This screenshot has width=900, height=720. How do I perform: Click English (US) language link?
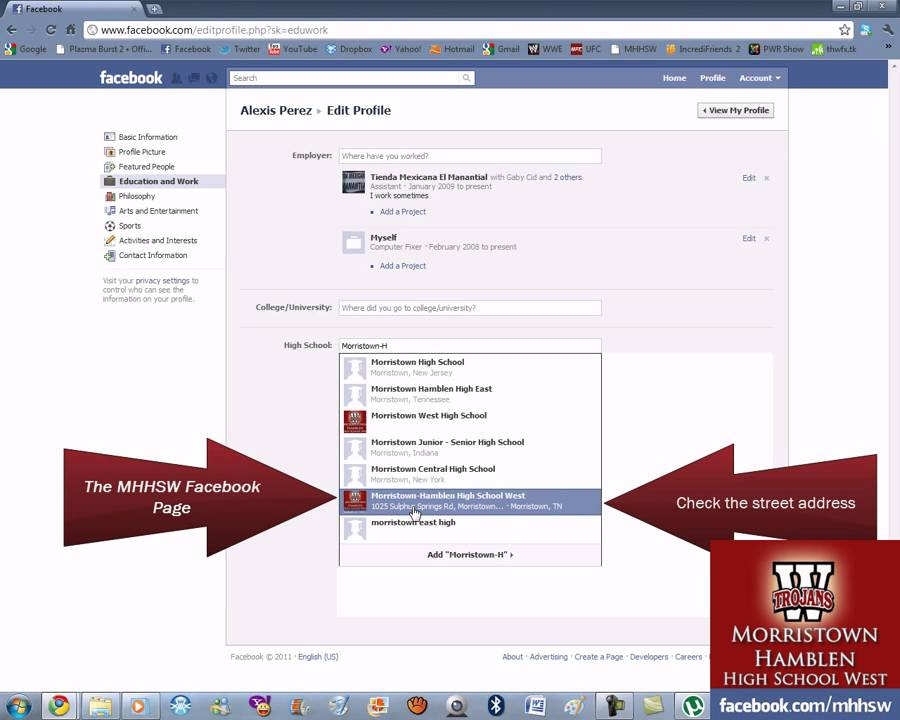pyautogui.click(x=318, y=657)
